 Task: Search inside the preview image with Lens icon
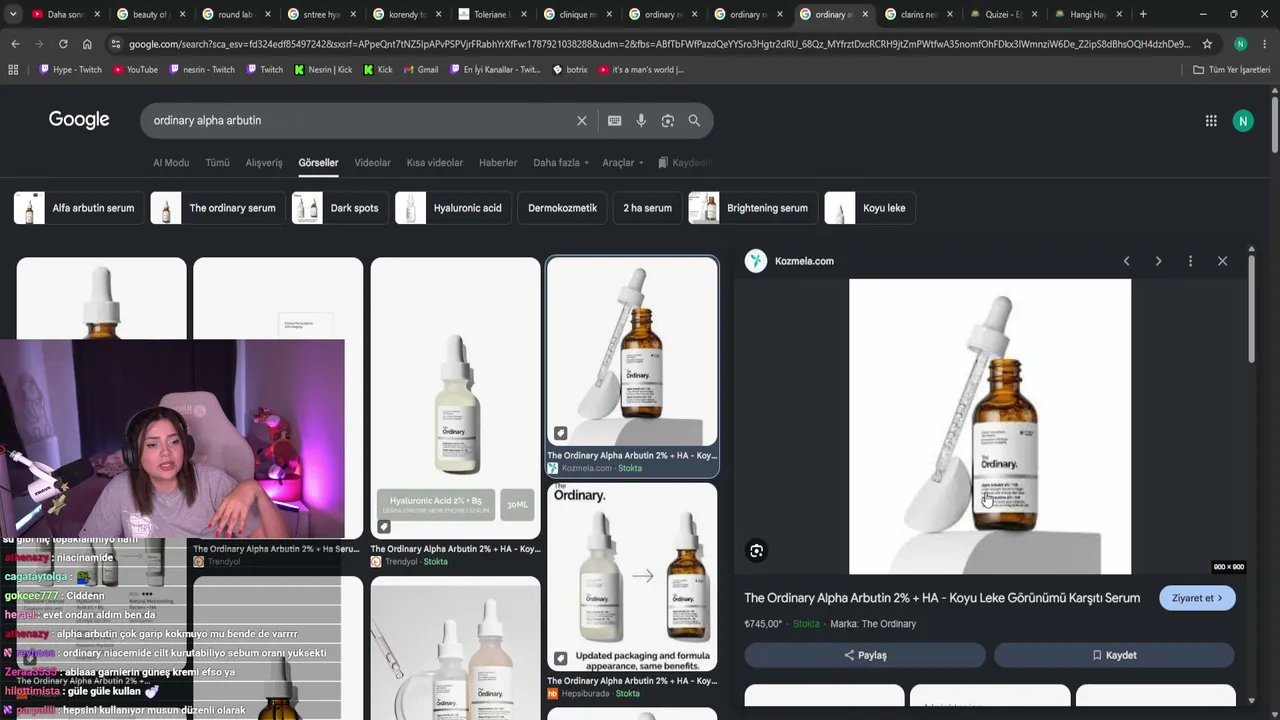point(757,551)
